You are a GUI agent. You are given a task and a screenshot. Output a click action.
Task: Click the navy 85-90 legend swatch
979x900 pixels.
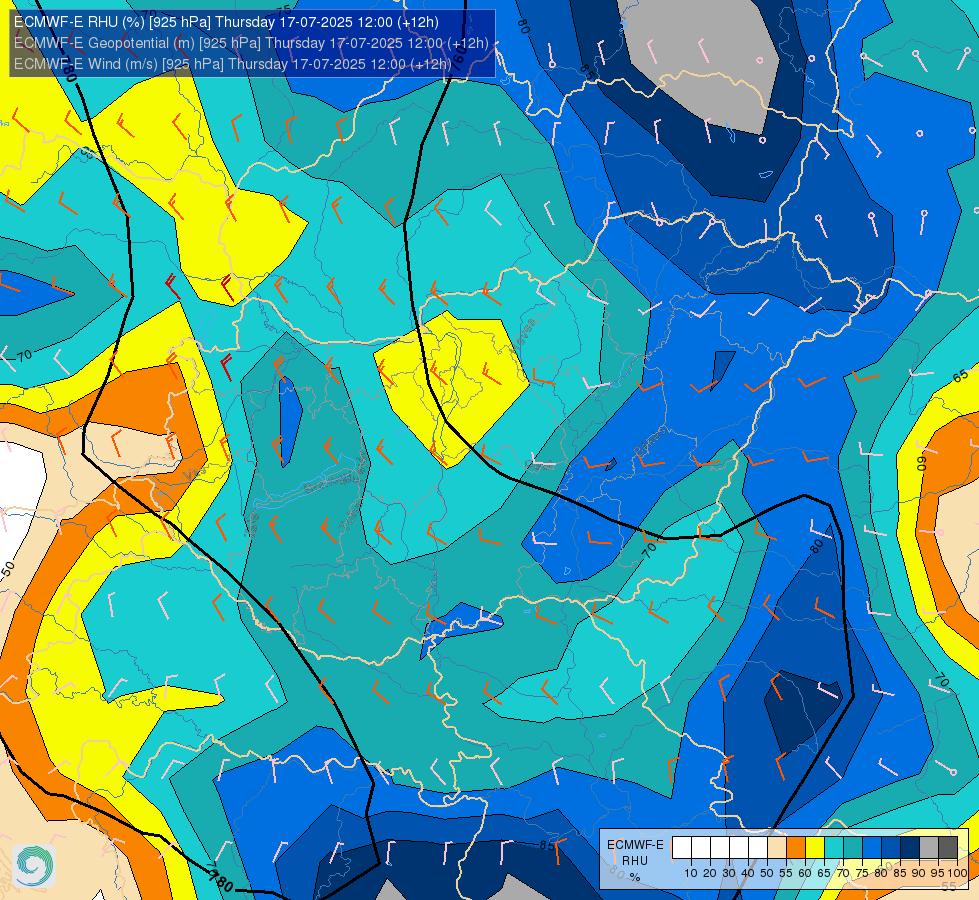pos(910,848)
